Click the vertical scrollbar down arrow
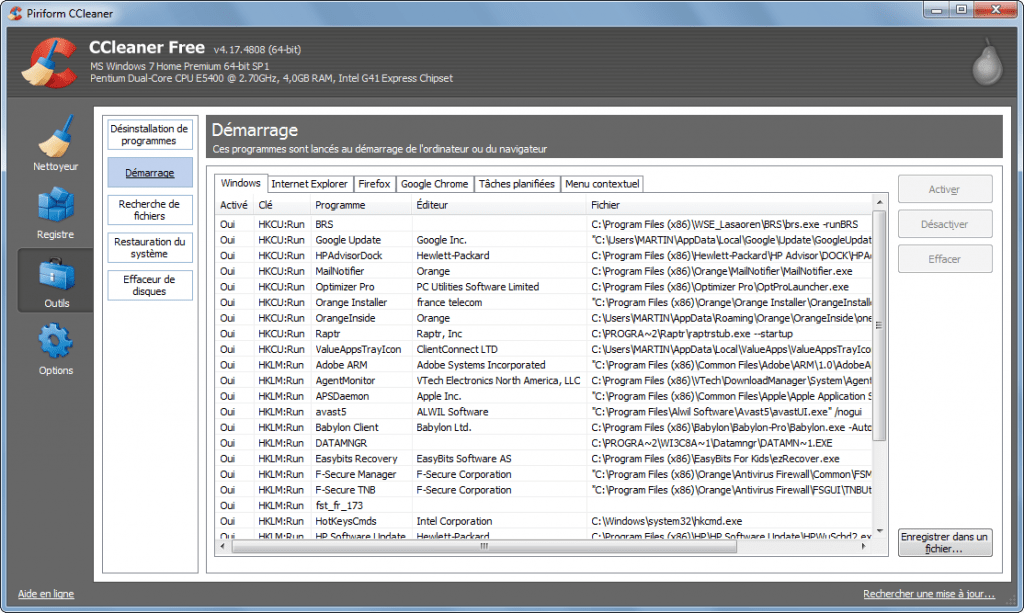Image resolution: width=1024 pixels, height=613 pixels. tap(880, 531)
